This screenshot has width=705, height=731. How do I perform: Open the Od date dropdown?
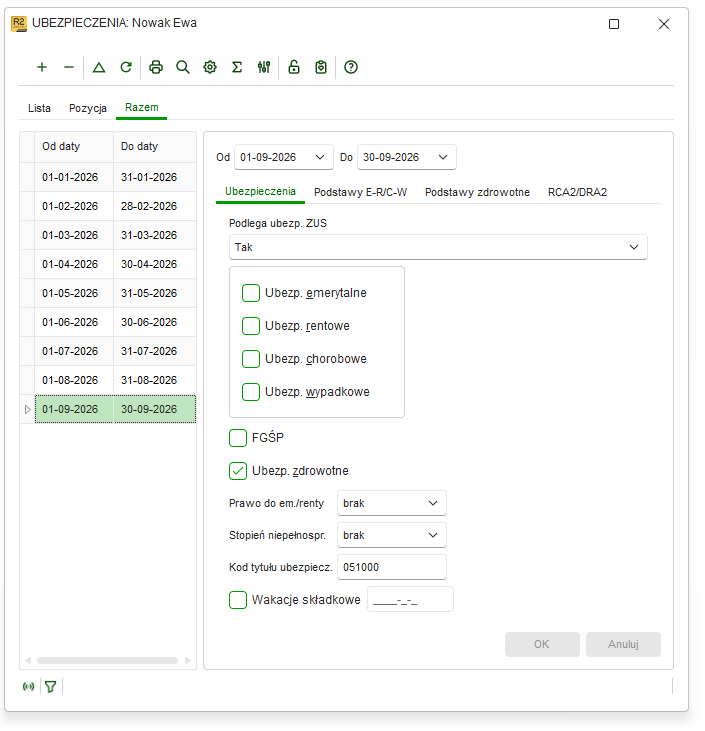tap(320, 157)
